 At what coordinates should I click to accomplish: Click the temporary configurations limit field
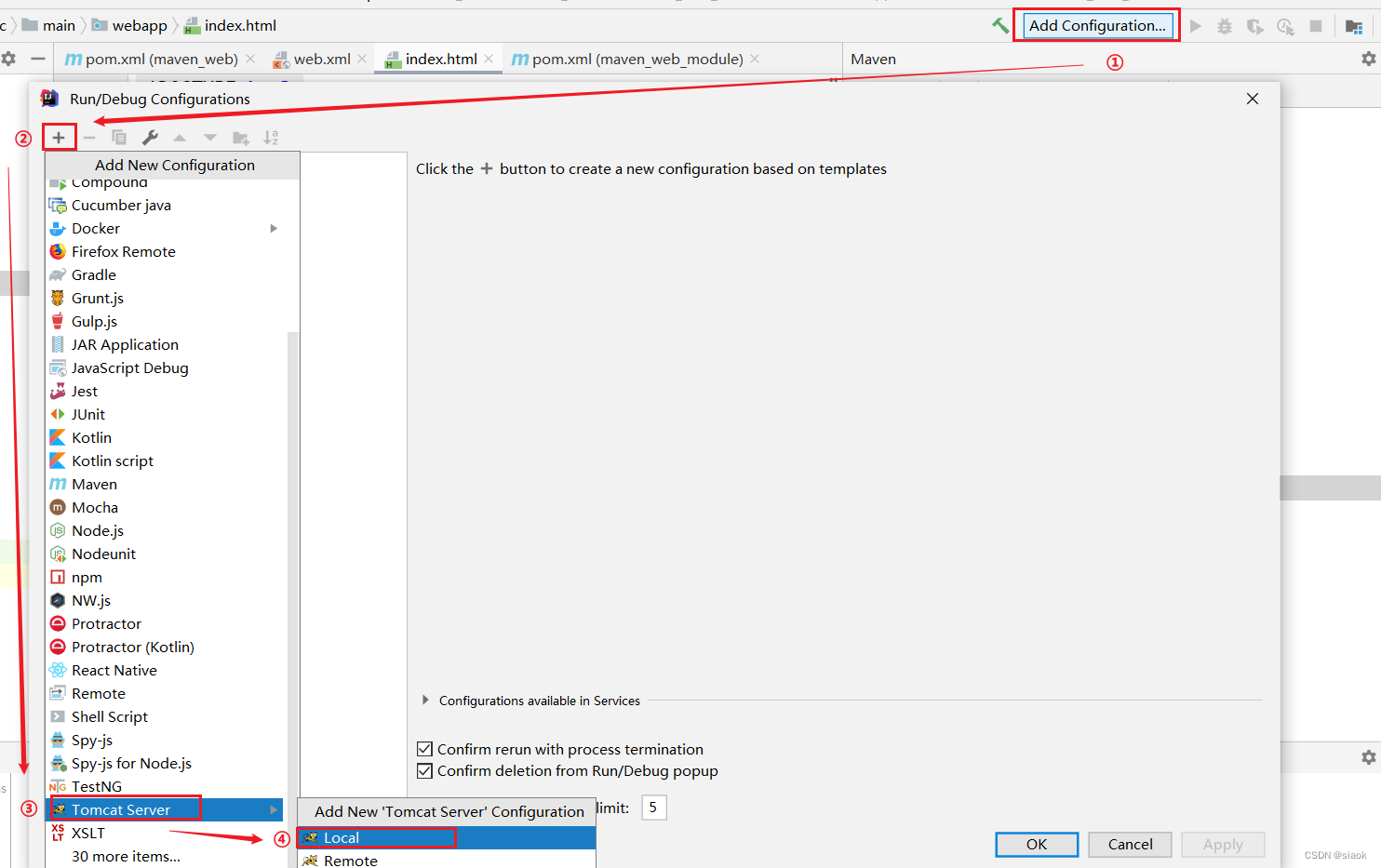tap(654, 808)
